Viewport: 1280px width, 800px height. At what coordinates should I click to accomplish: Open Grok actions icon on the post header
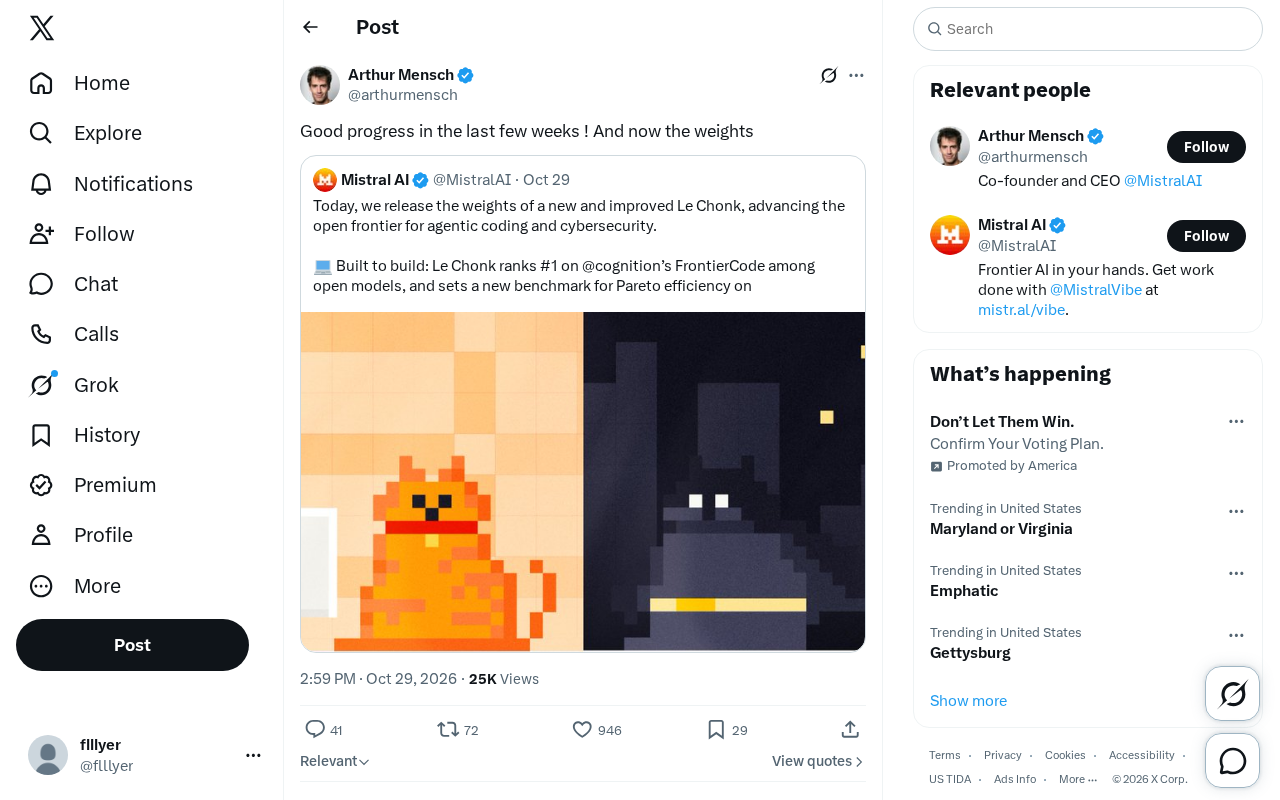[829, 75]
